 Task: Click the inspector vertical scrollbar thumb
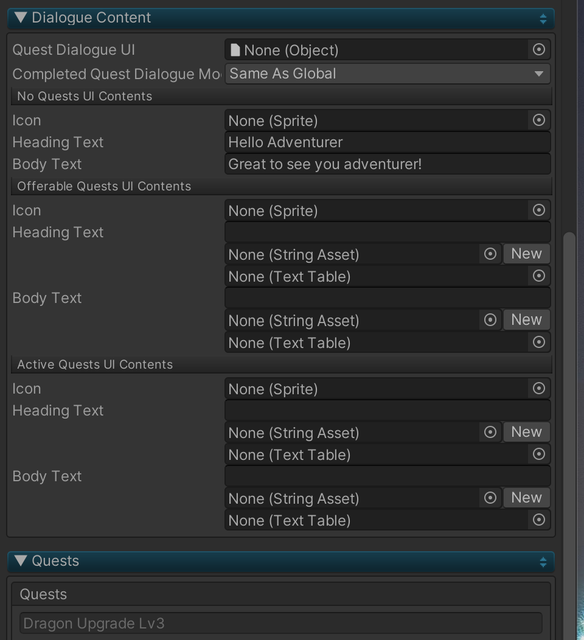pyautogui.click(x=569, y=436)
